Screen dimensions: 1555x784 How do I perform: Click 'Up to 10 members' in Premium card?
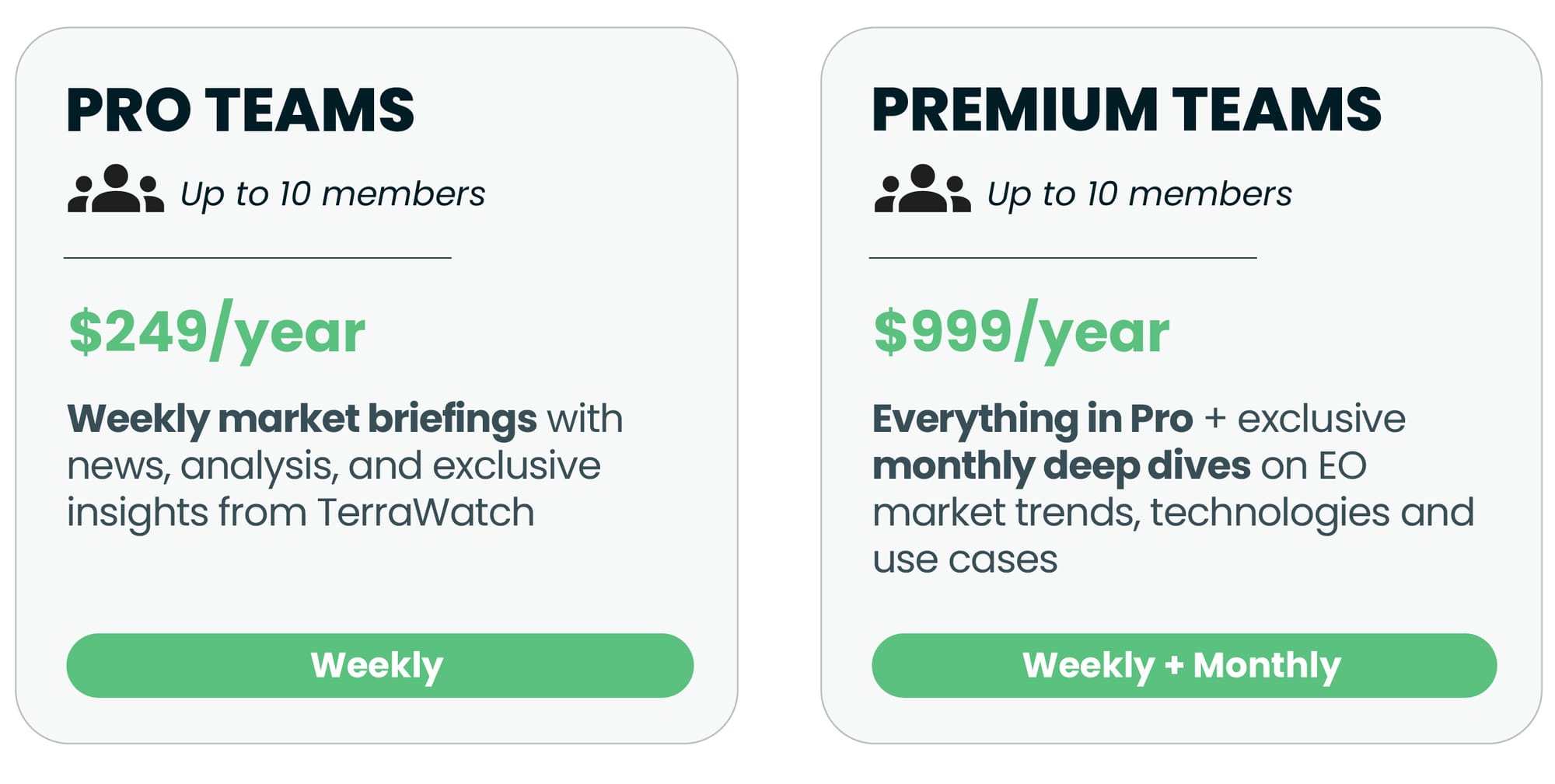pyautogui.click(x=1139, y=193)
